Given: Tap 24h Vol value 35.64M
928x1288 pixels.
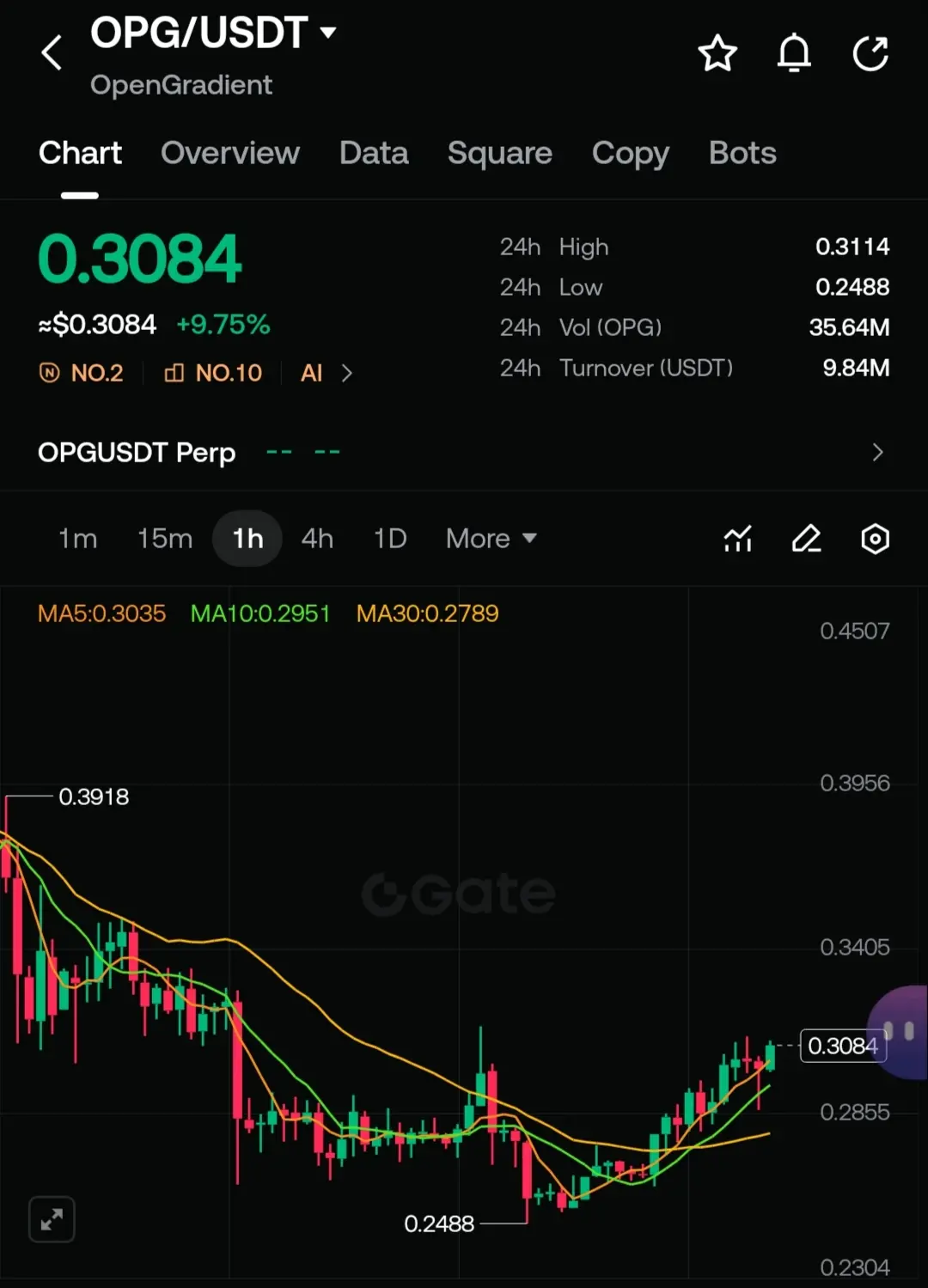Looking at the screenshot, I should [x=849, y=327].
